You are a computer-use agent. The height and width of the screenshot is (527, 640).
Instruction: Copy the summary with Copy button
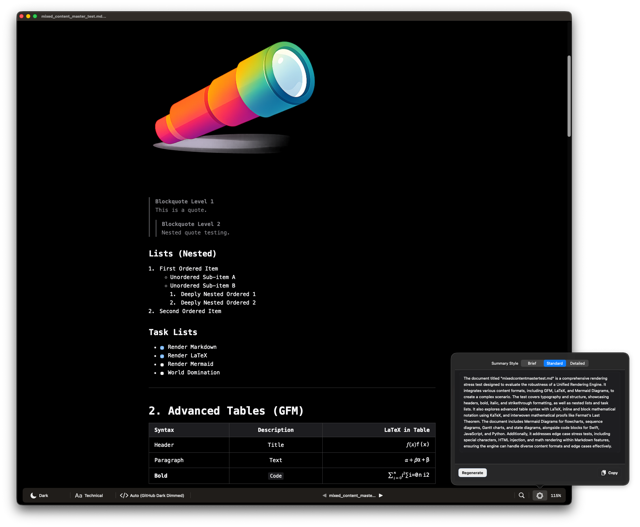click(609, 473)
